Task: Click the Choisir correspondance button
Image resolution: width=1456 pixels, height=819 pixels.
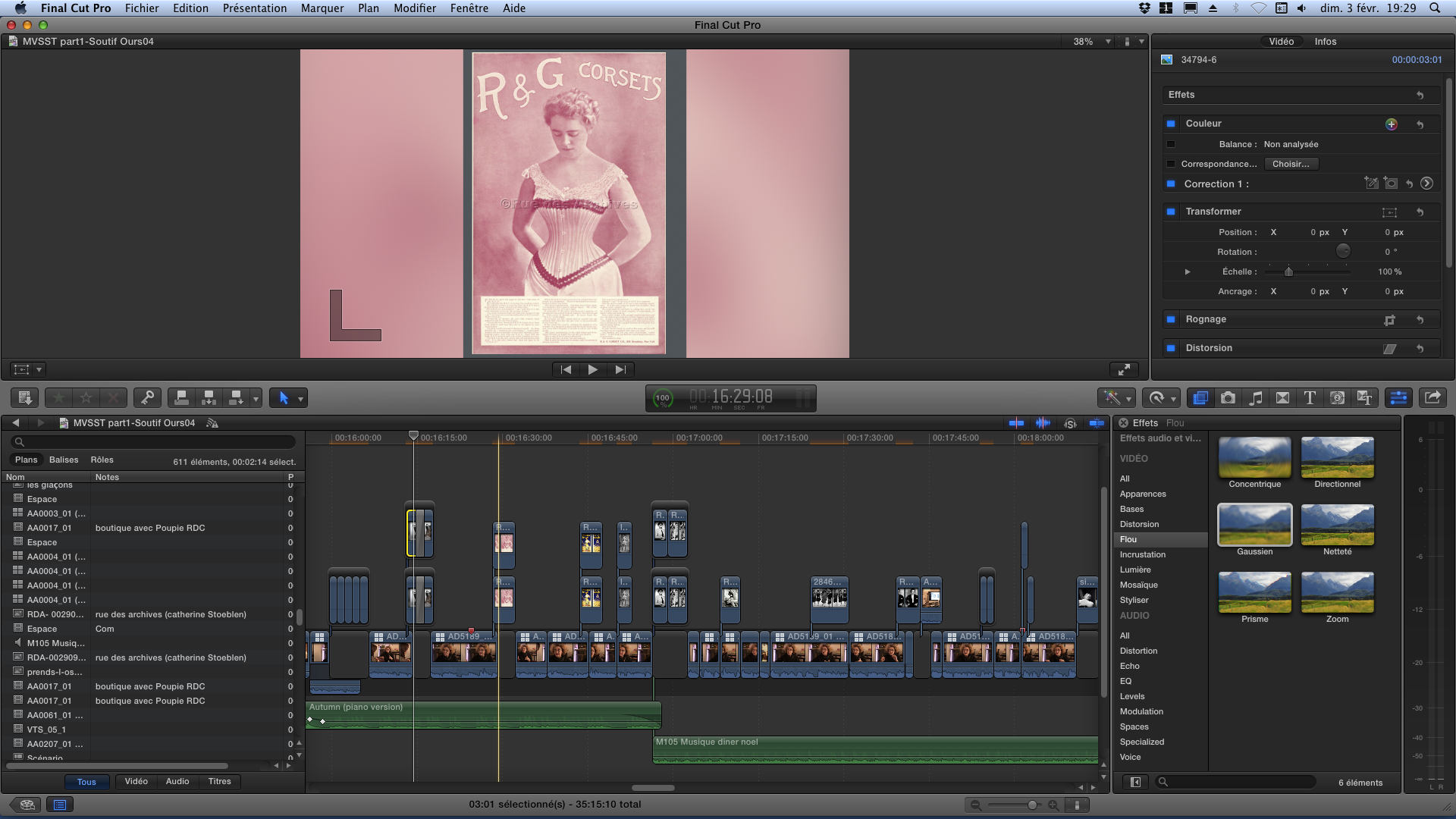Action: tap(1291, 164)
